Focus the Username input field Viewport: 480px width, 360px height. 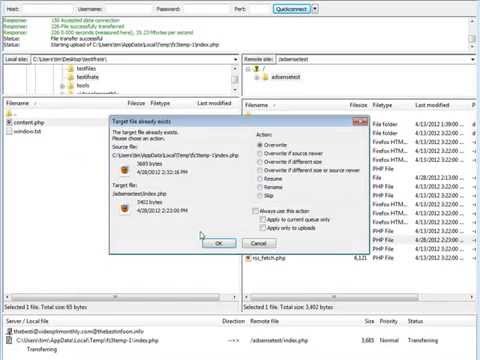click(x=128, y=9)
